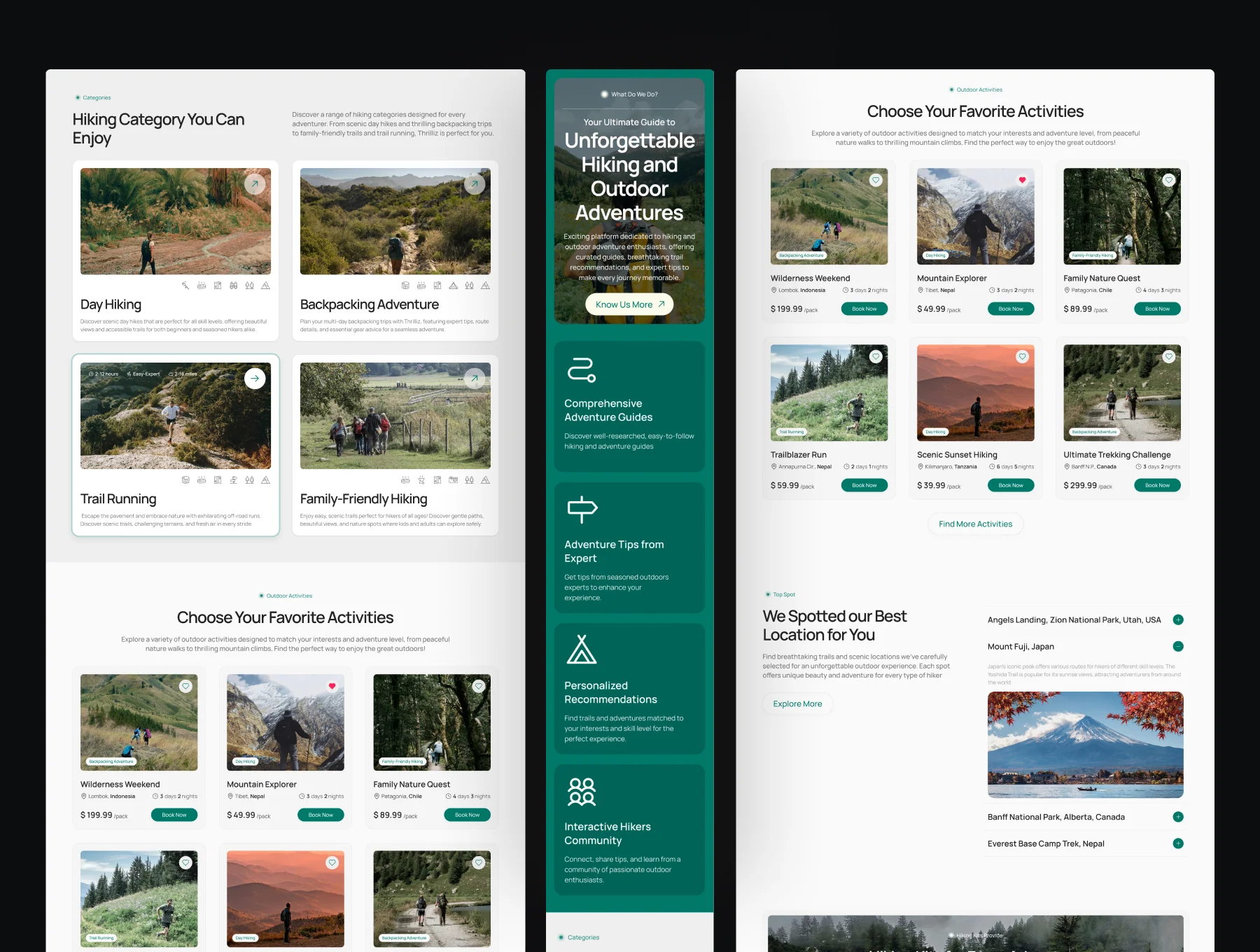1260x952 pixels.
Task: Click the "Trailblazer Run" card title
Action: coord(799,455)
